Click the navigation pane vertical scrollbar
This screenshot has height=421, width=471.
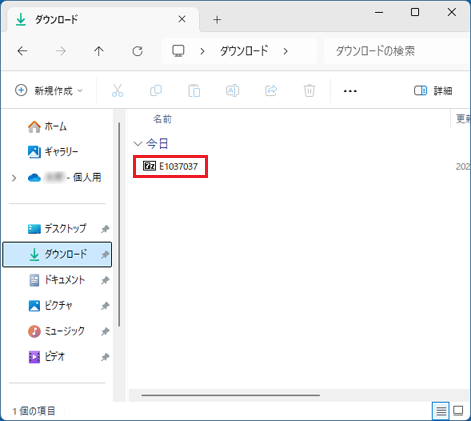(x=119, y=224)
